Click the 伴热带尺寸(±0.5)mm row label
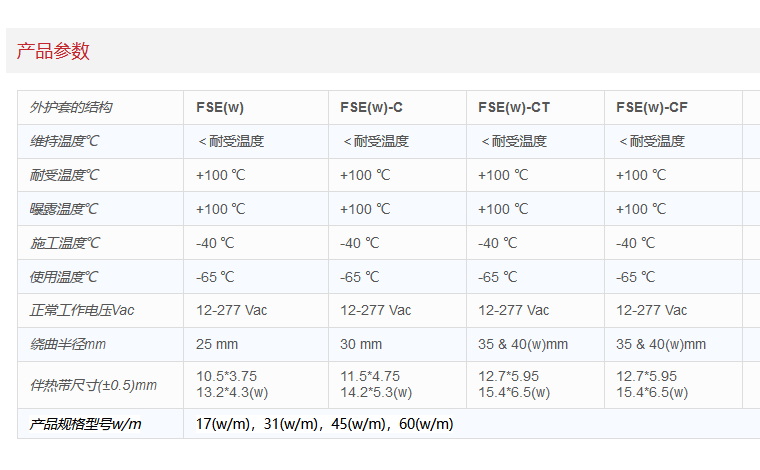Screen dimensions: 760x470 pyautogui.click(x=93, y=385)
